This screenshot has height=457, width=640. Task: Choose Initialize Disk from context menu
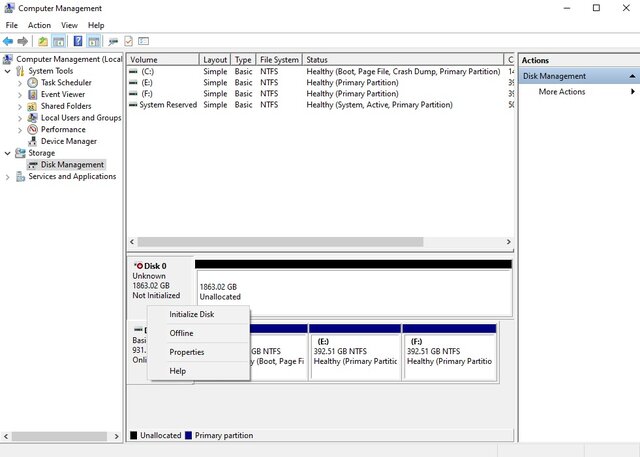click(x=191, y=314)
